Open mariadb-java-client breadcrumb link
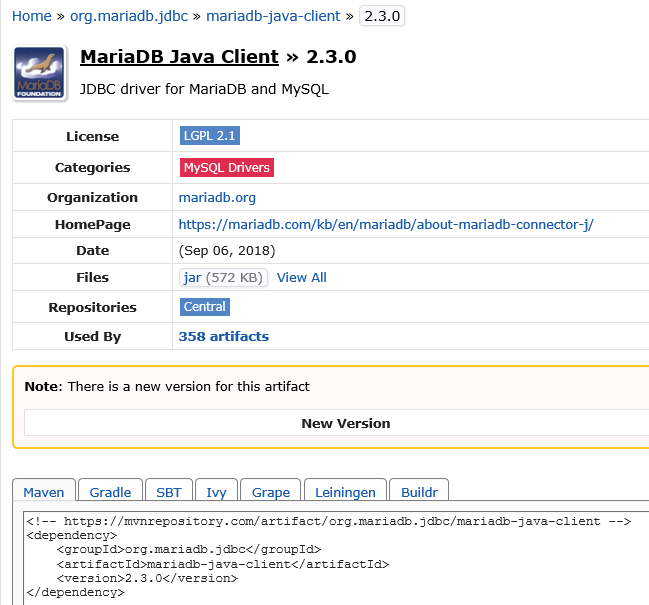Viewport: 649px width, 605px height. [x=273, y=16]
